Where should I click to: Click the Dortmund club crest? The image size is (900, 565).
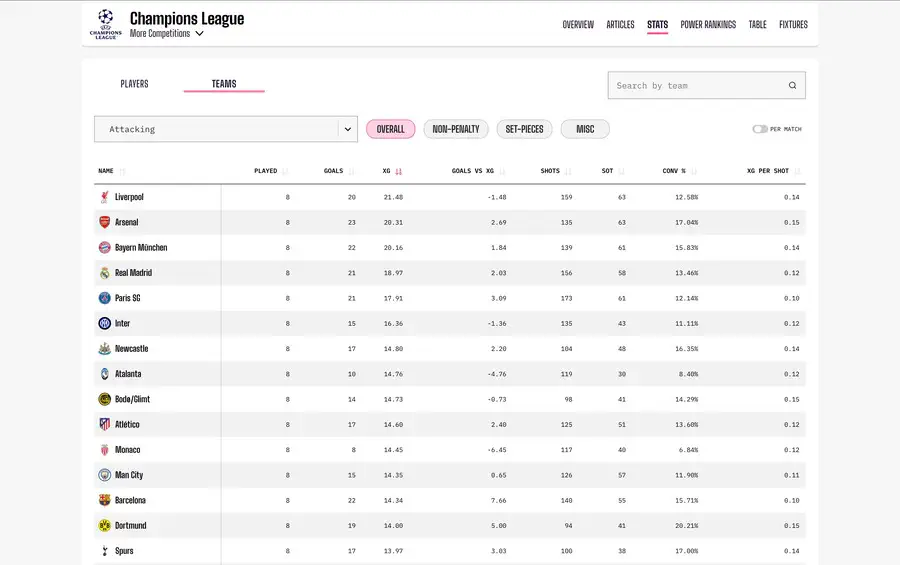pyautogui.click(x=104, y=525)
